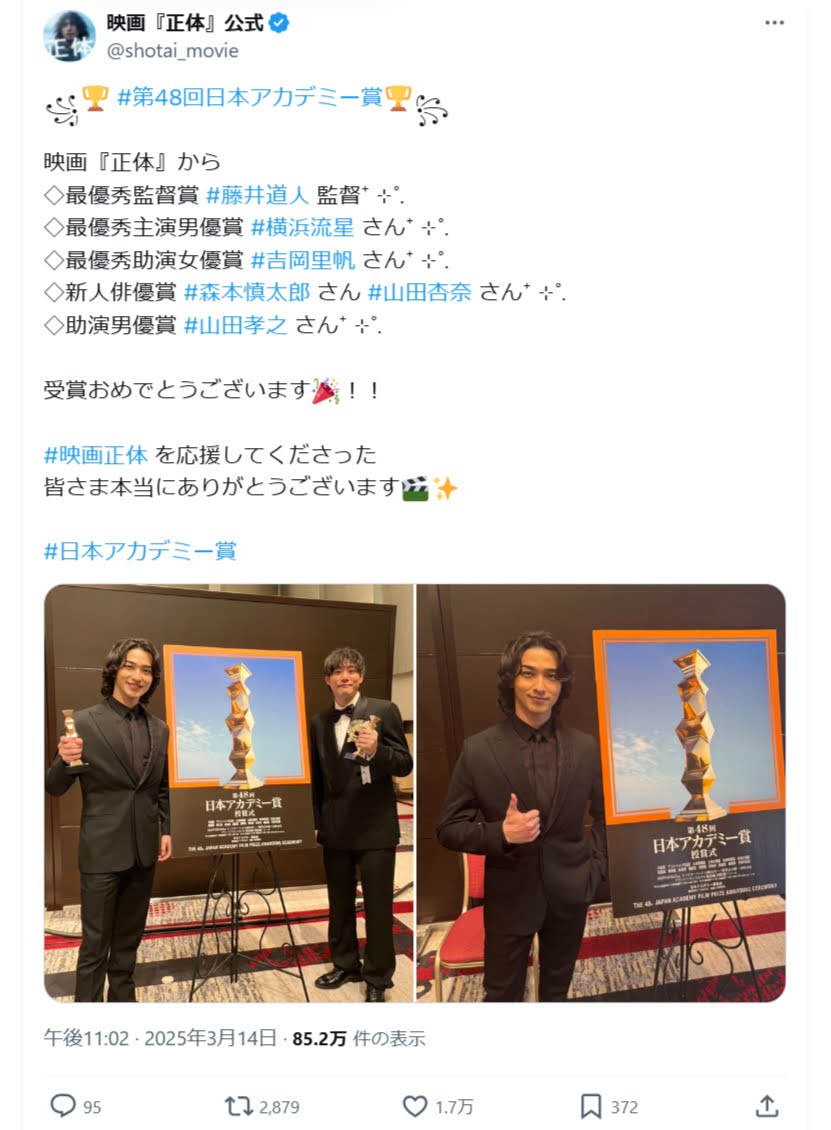The image size is (831, 1130).
Task: Open the @shotai_movie handle
Action: coord(172,50)
